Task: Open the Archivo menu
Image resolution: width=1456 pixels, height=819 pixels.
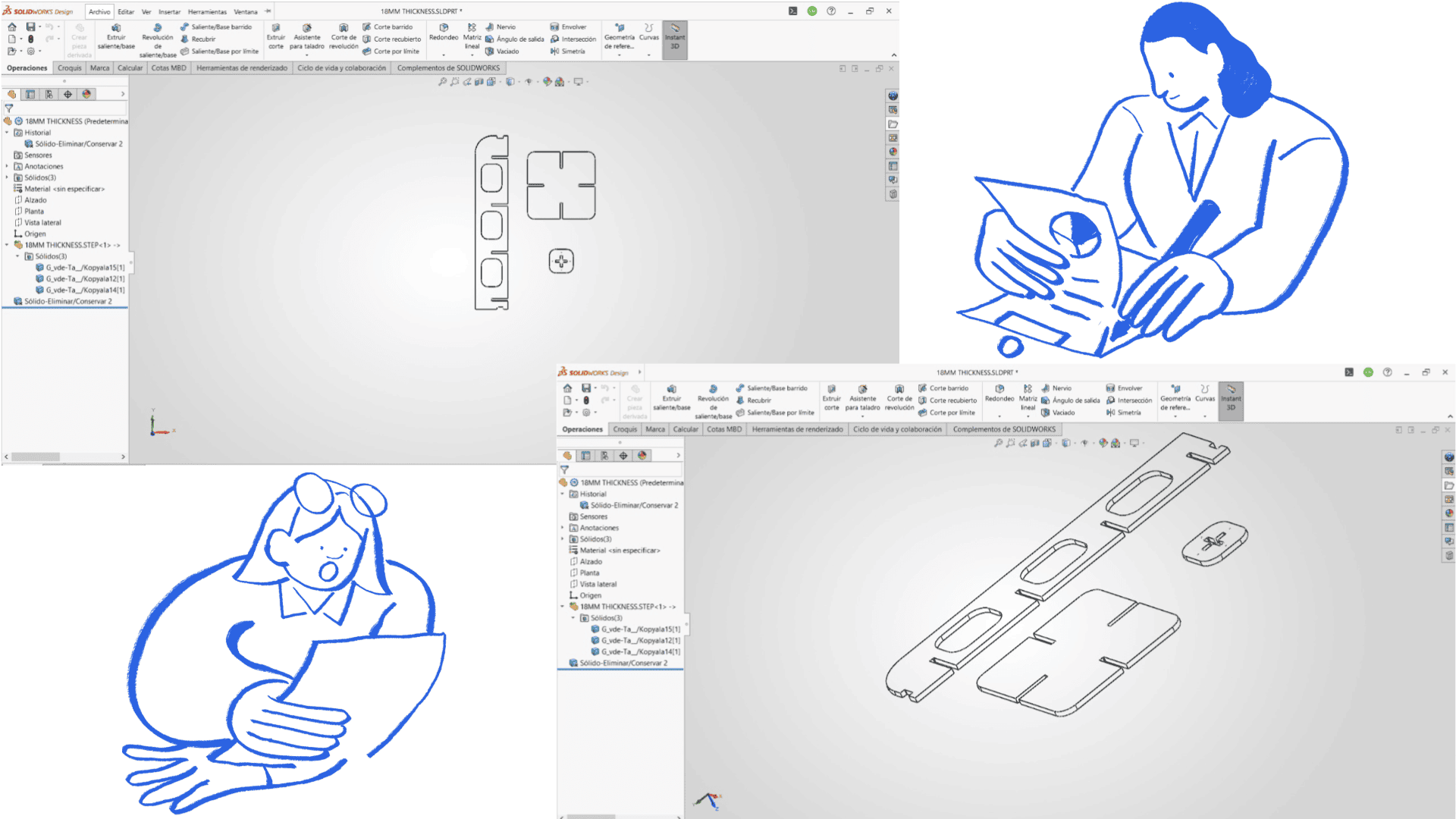Action: (x=99, y=11)
